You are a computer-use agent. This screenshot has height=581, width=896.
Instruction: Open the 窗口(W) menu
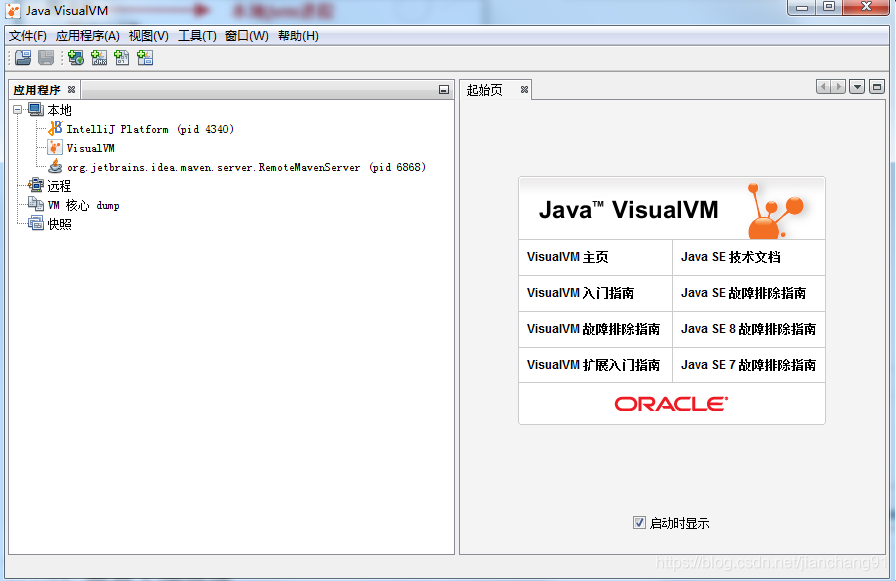pyautogui.click(x=246, y=36)
